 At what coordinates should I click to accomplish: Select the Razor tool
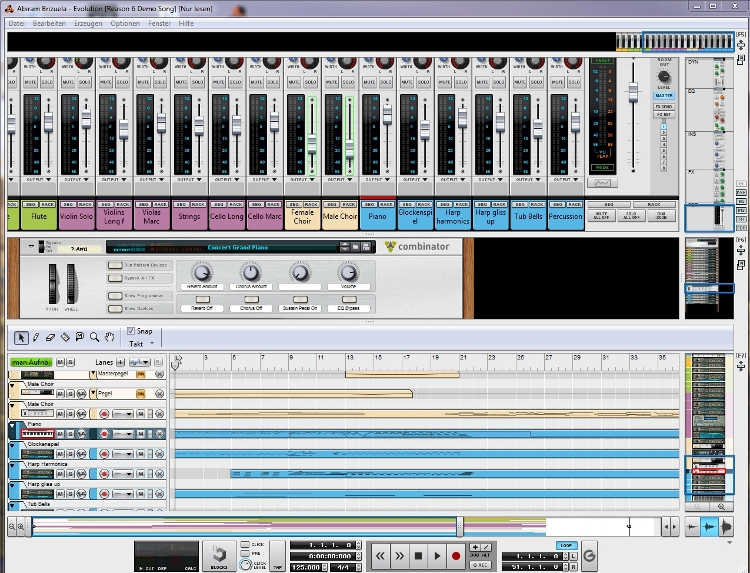click(x=65, y=337)
